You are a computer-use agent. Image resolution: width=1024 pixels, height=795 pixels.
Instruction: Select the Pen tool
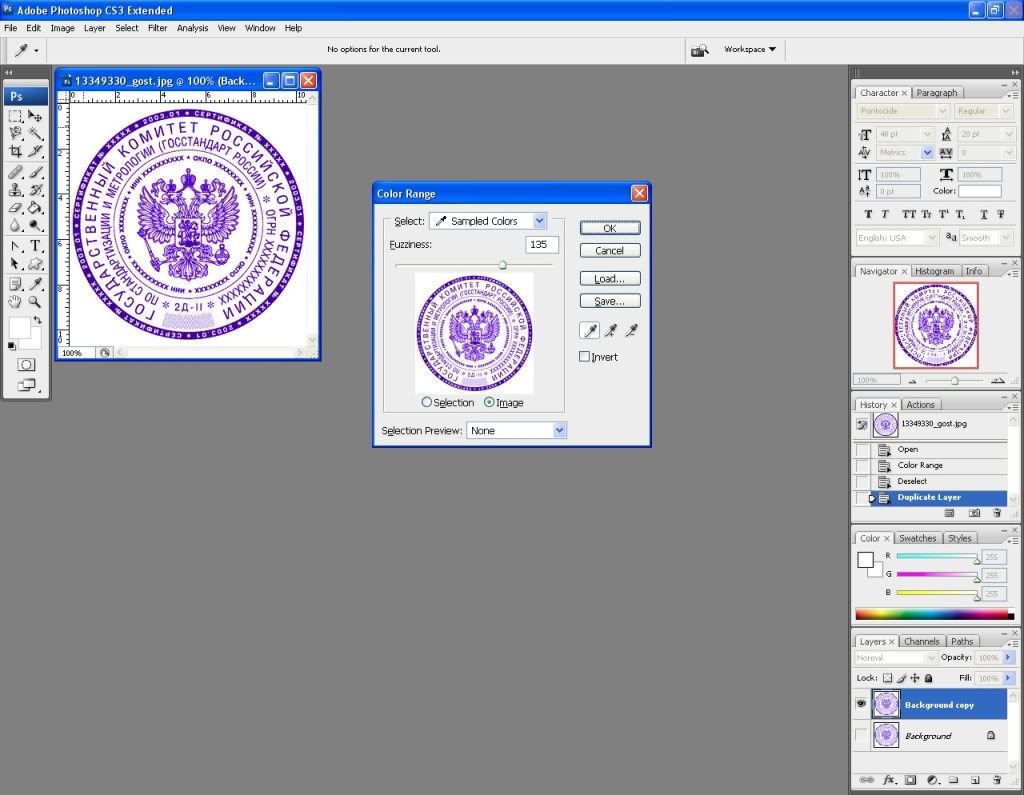tap(15, 246)
